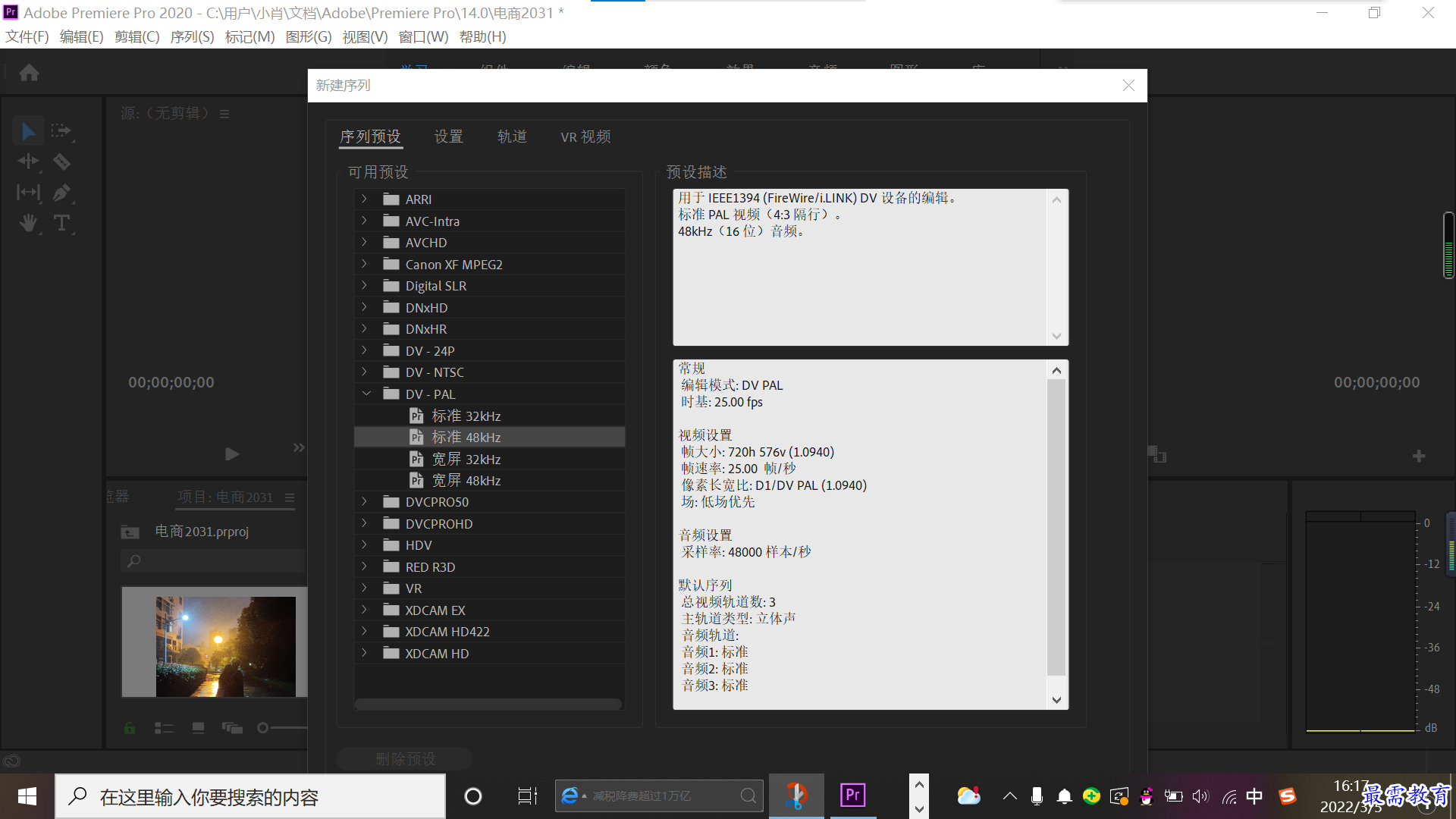Expand the DV - NTSC folder
The height and width of the screenshot is (819, 1456).
pyautogui.click(x=365, y=372)
